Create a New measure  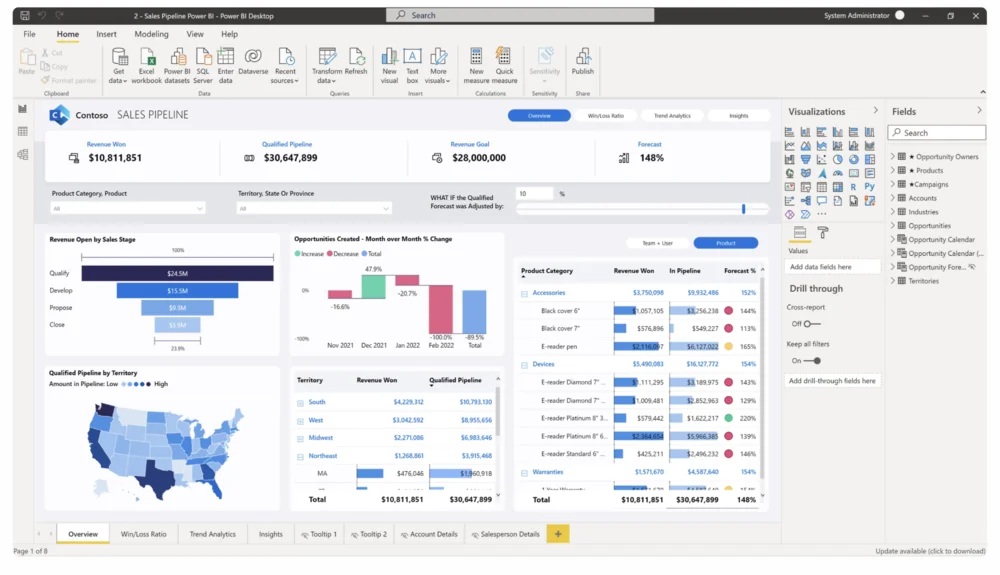[476, 66]
